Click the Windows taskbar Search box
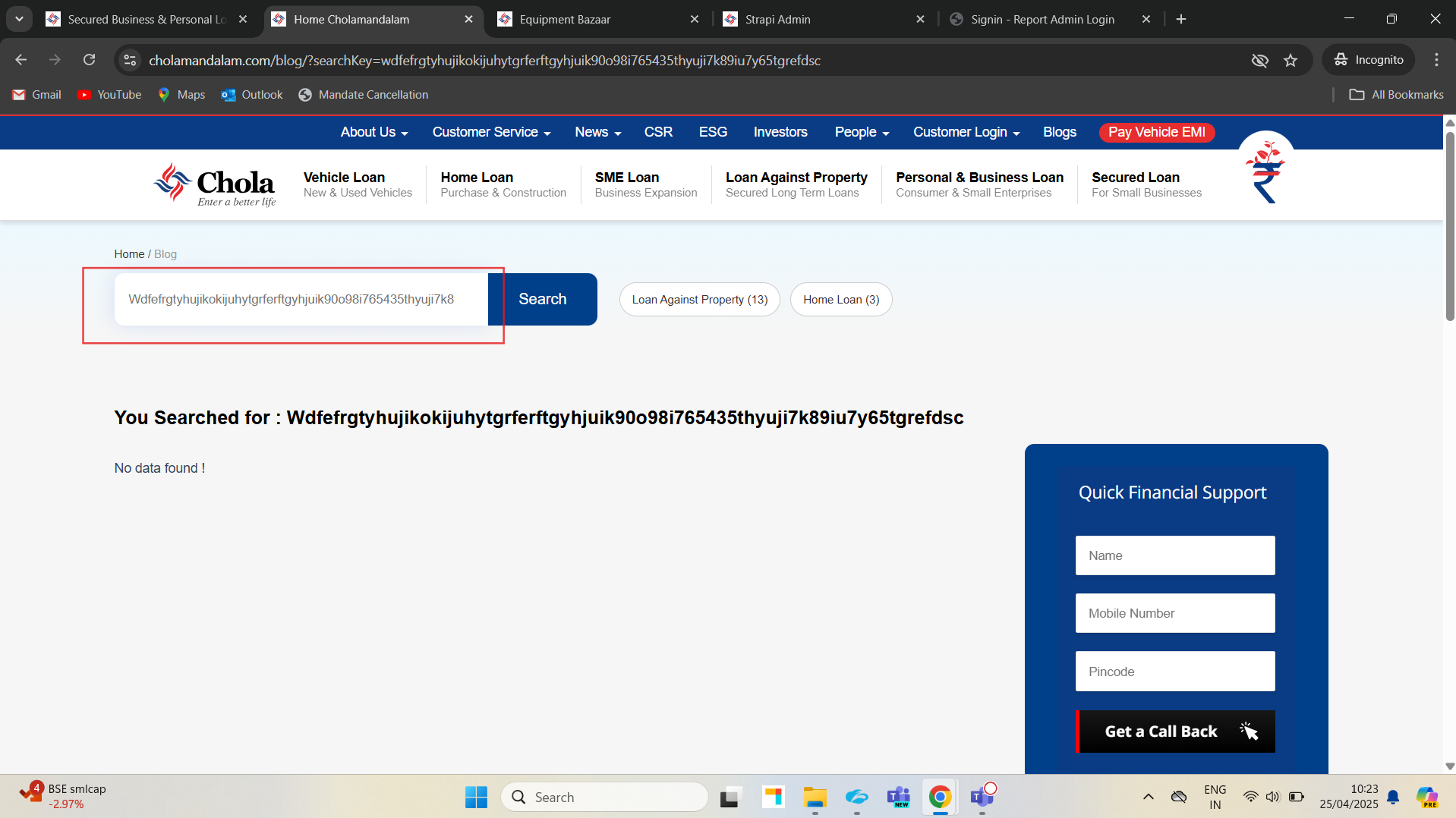This screenshot has width=1456, height=818. tap(604, 797)
